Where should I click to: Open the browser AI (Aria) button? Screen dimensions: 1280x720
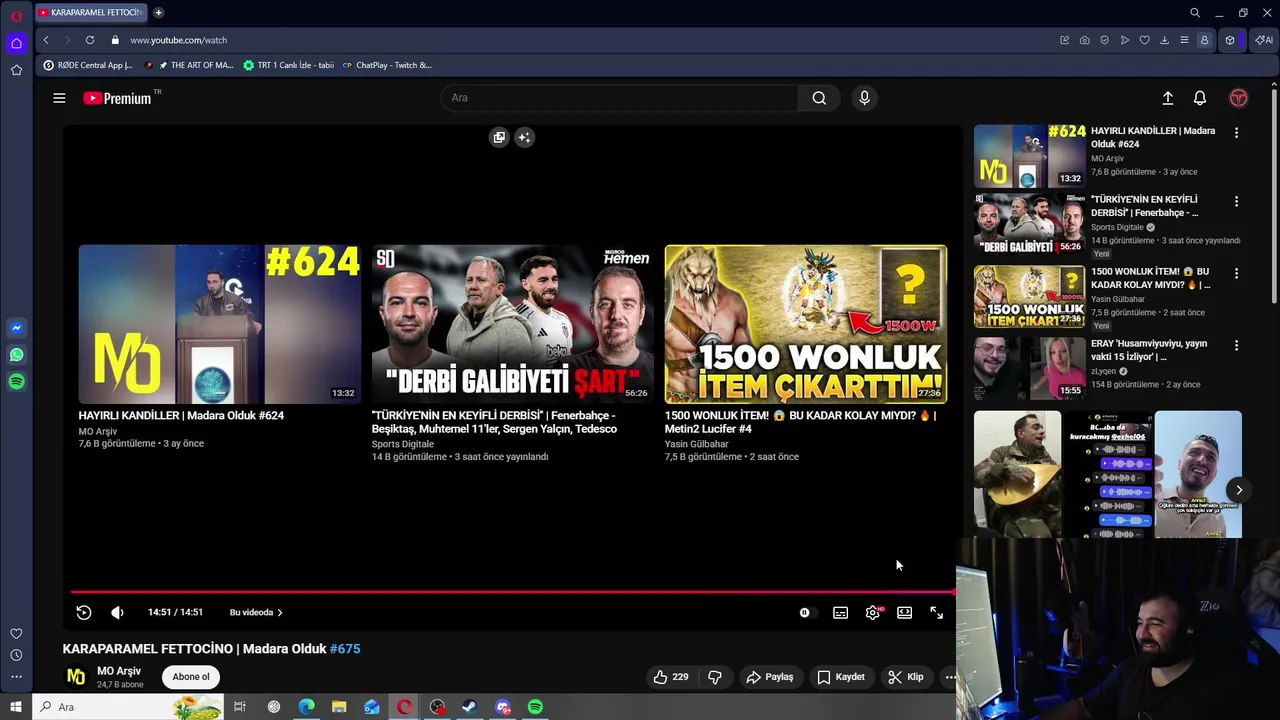click(1264, 40)
